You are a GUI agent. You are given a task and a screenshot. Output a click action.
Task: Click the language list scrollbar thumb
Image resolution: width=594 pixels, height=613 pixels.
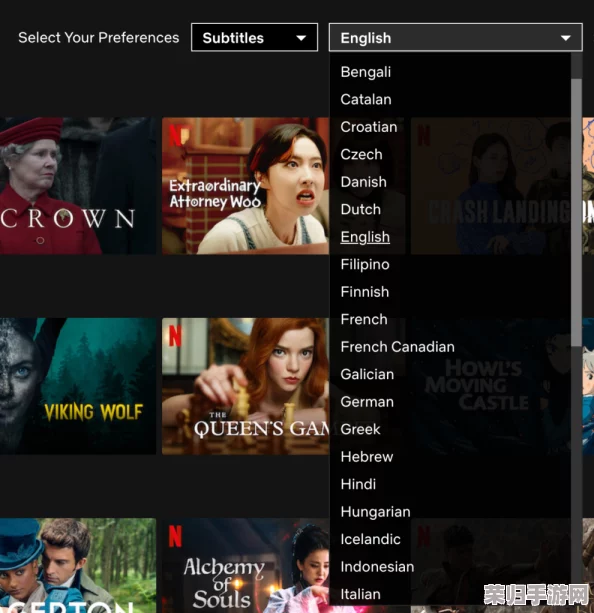click(576, 212)
